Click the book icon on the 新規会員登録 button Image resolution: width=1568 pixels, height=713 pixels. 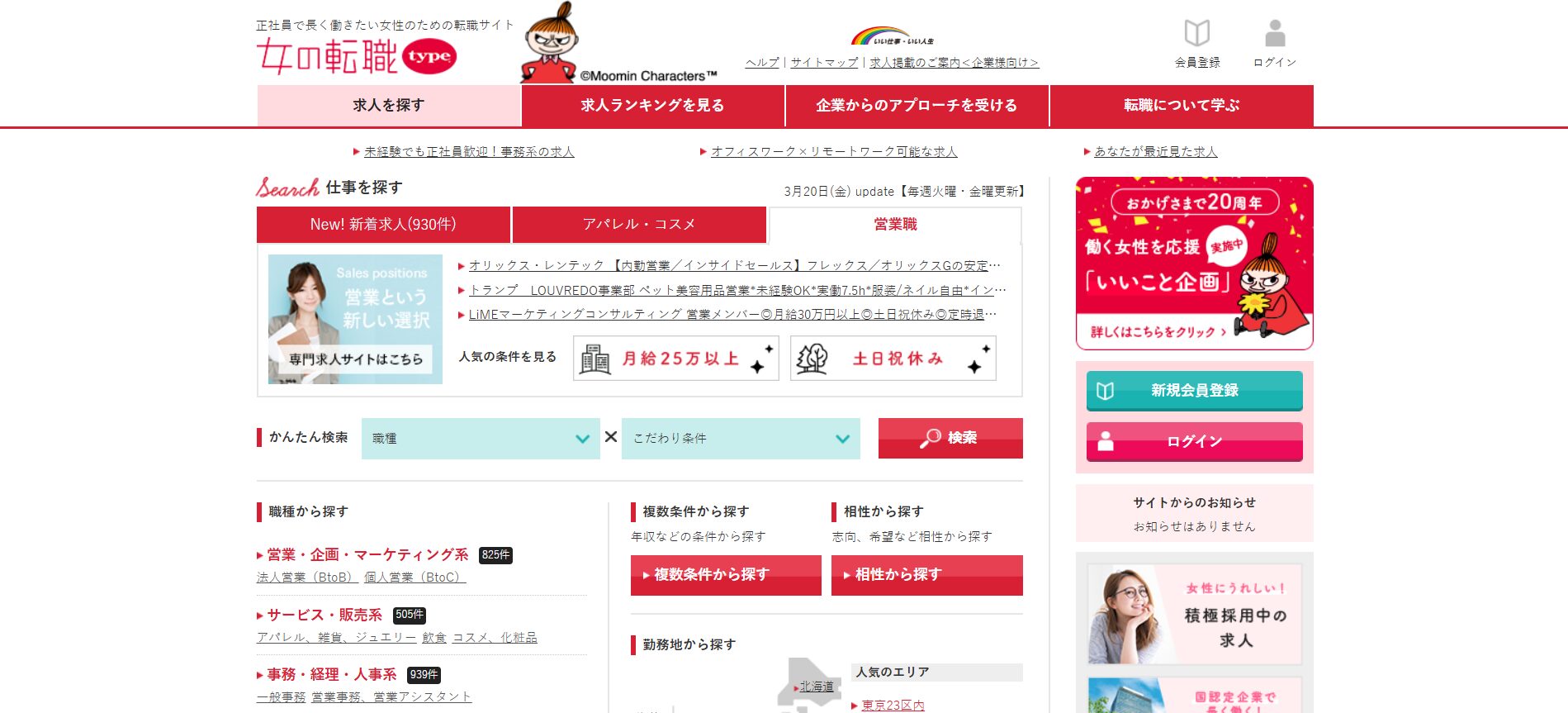(1105, 391)
